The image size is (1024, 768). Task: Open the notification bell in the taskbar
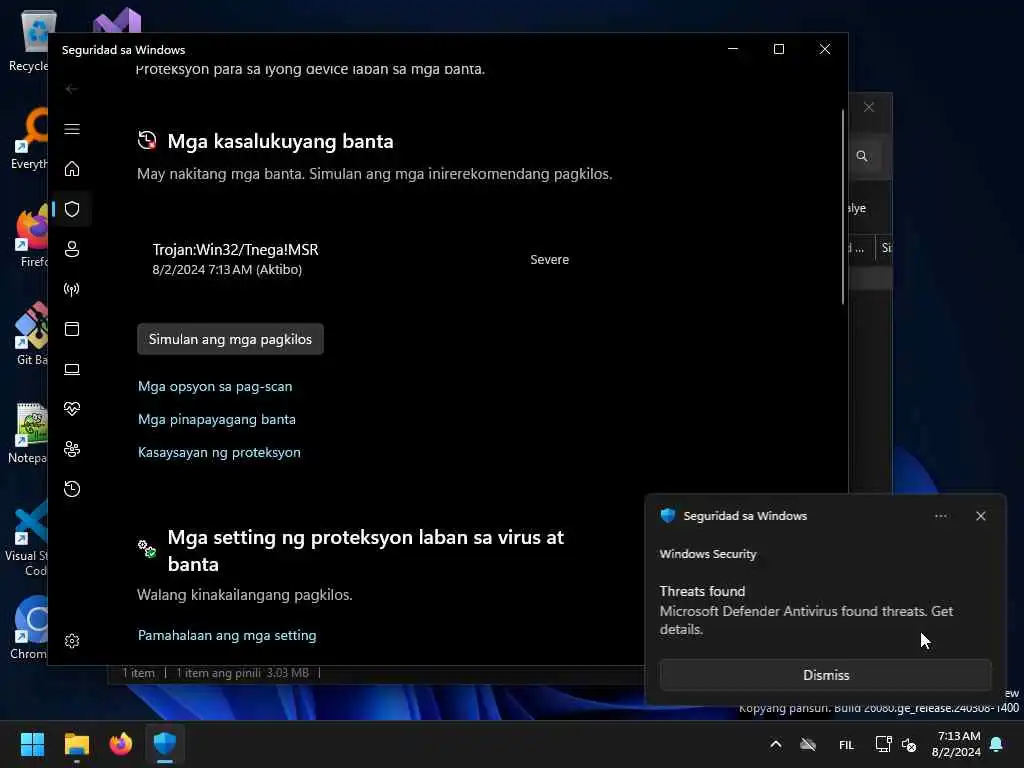click(997, 744)
